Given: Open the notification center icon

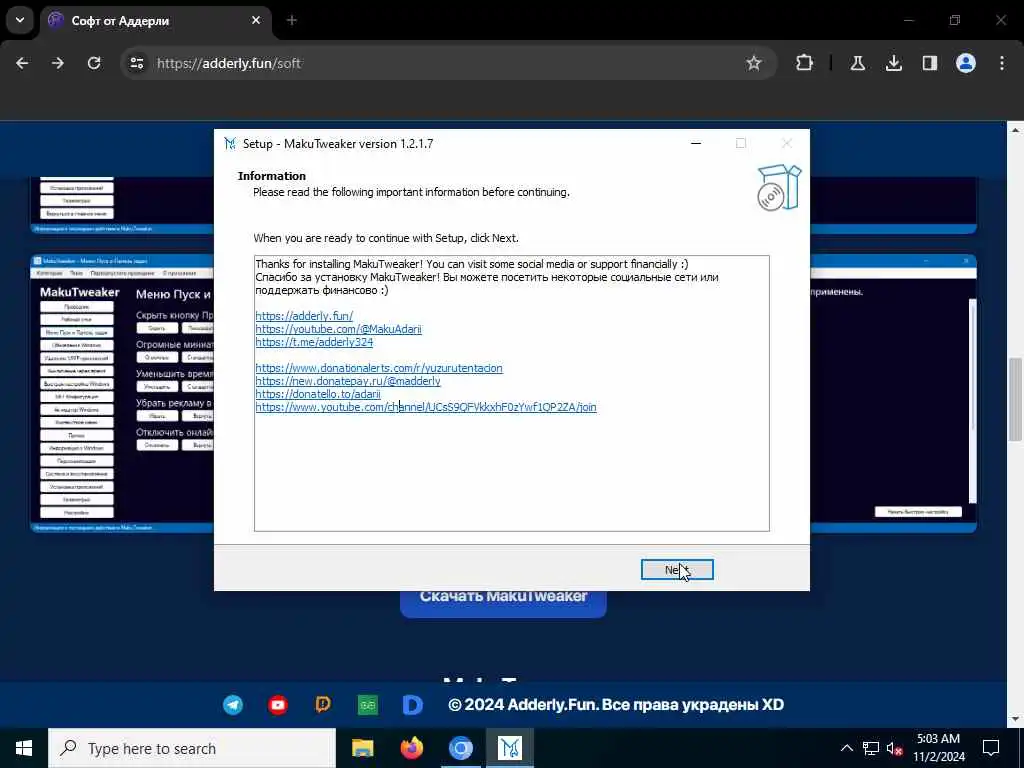Looking at the screenshot, I should pyautogui.click(x=991, y=748).
